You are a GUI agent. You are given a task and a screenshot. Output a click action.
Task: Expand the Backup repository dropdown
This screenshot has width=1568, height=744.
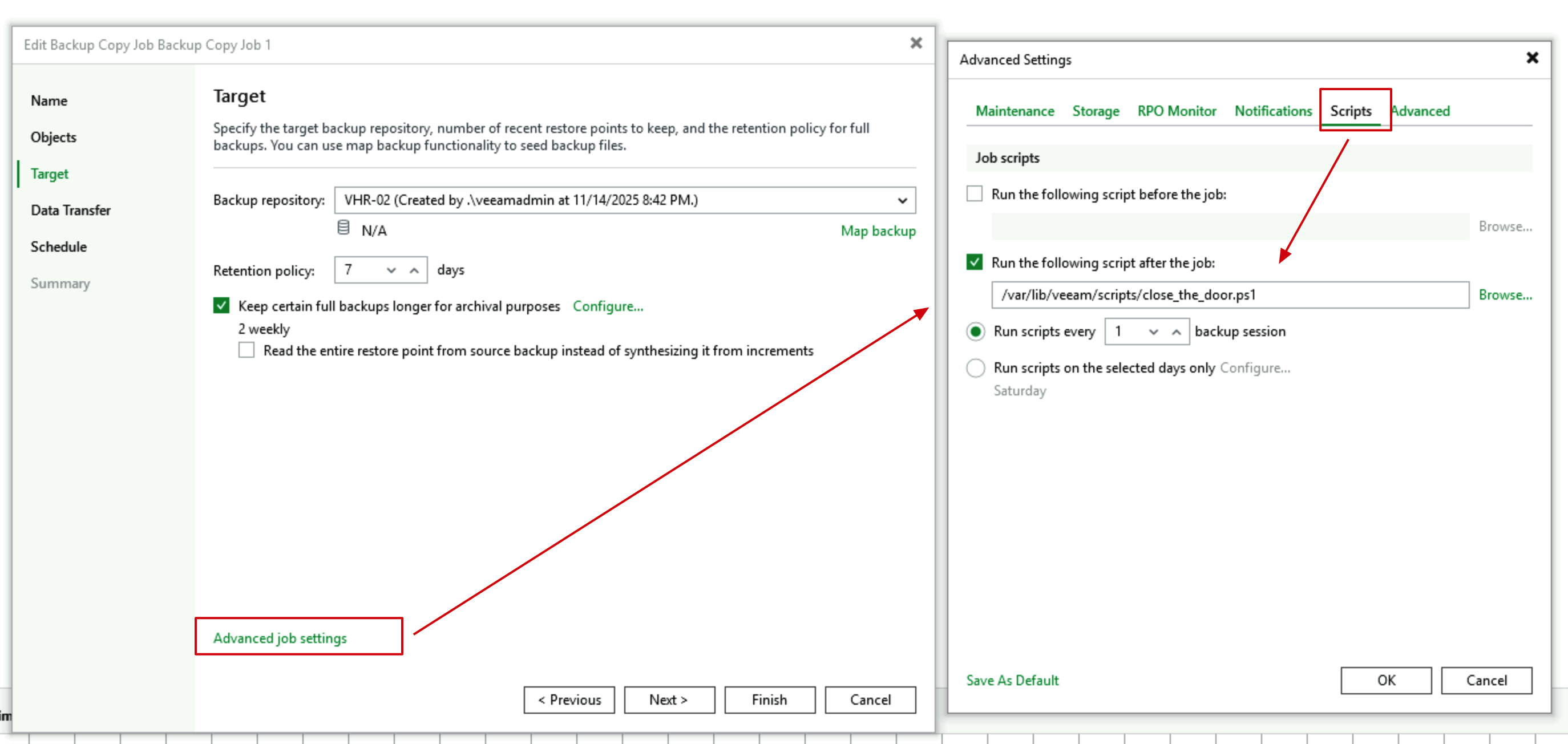[902, 200]
